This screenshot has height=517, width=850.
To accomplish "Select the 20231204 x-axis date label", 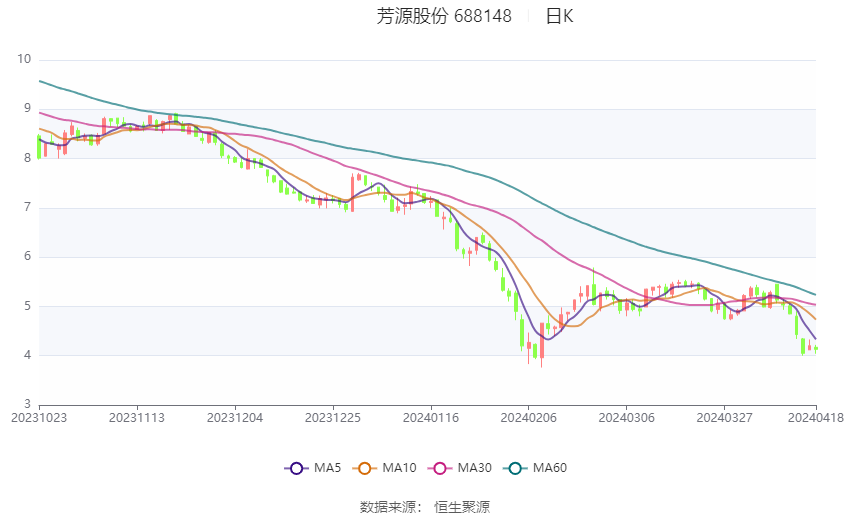I will pos(235,418).
